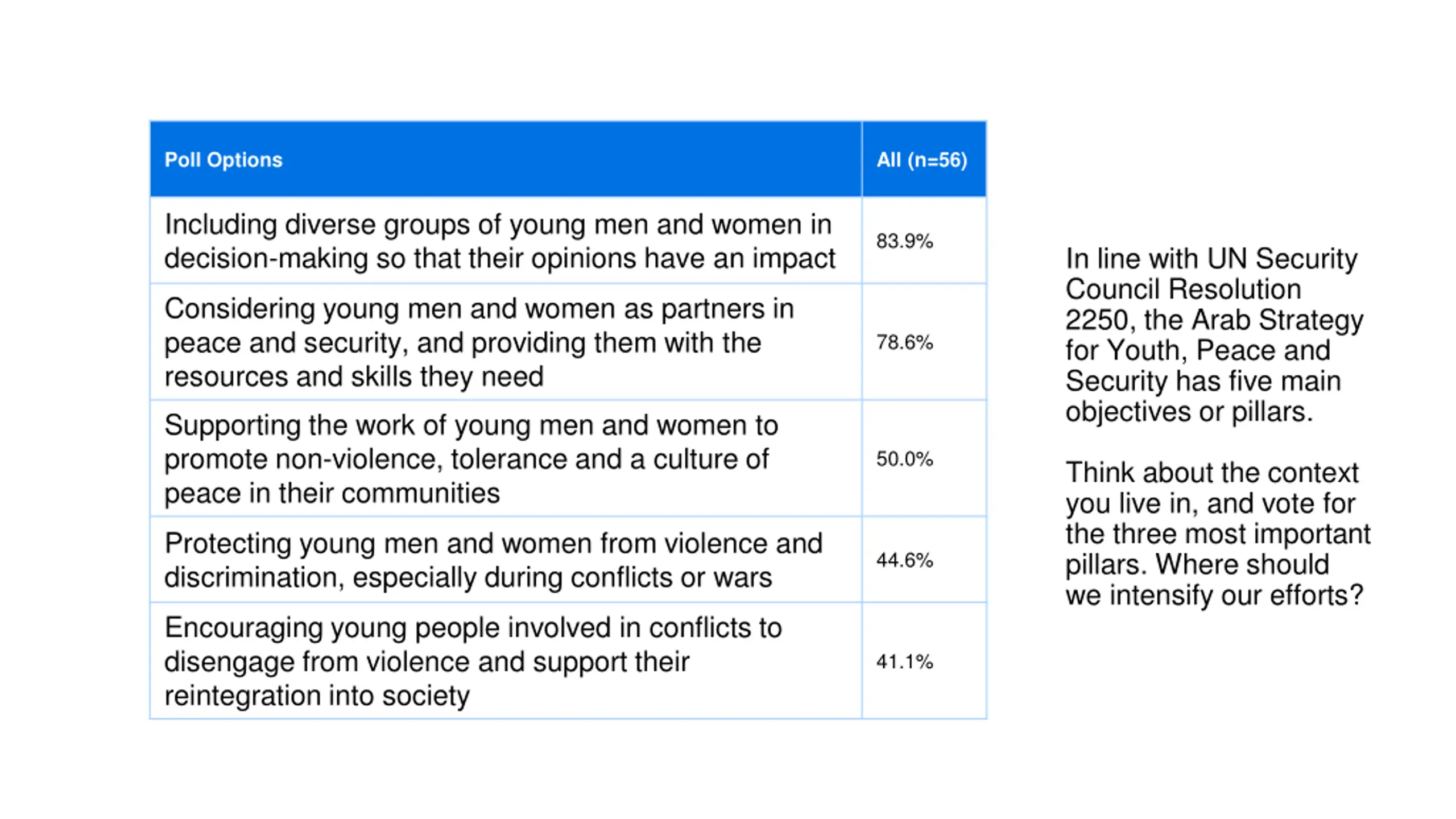
Task: Click the text 'Where should we intensify our efforts?'
Action: 1214,580
